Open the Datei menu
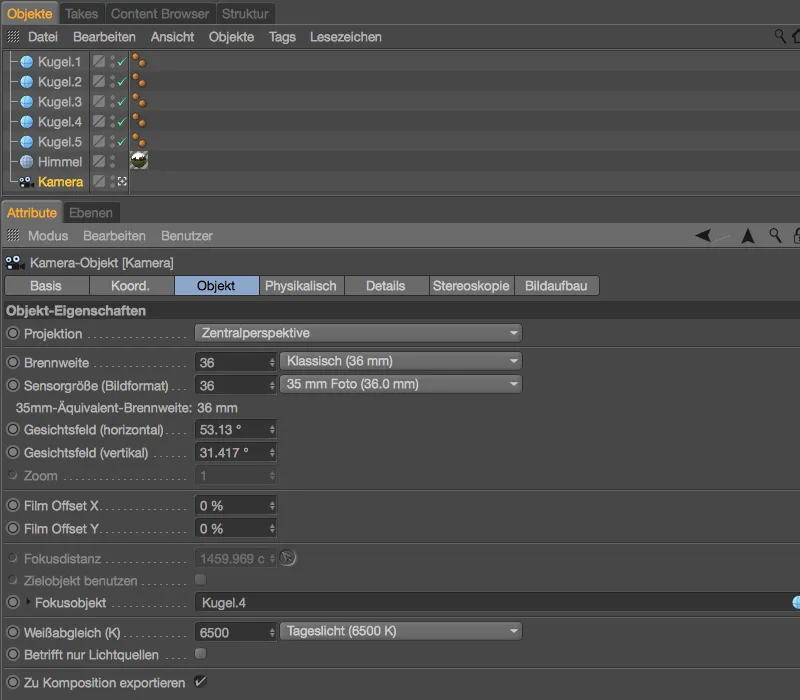The image size is (800, 700). (x=43, y=37)
